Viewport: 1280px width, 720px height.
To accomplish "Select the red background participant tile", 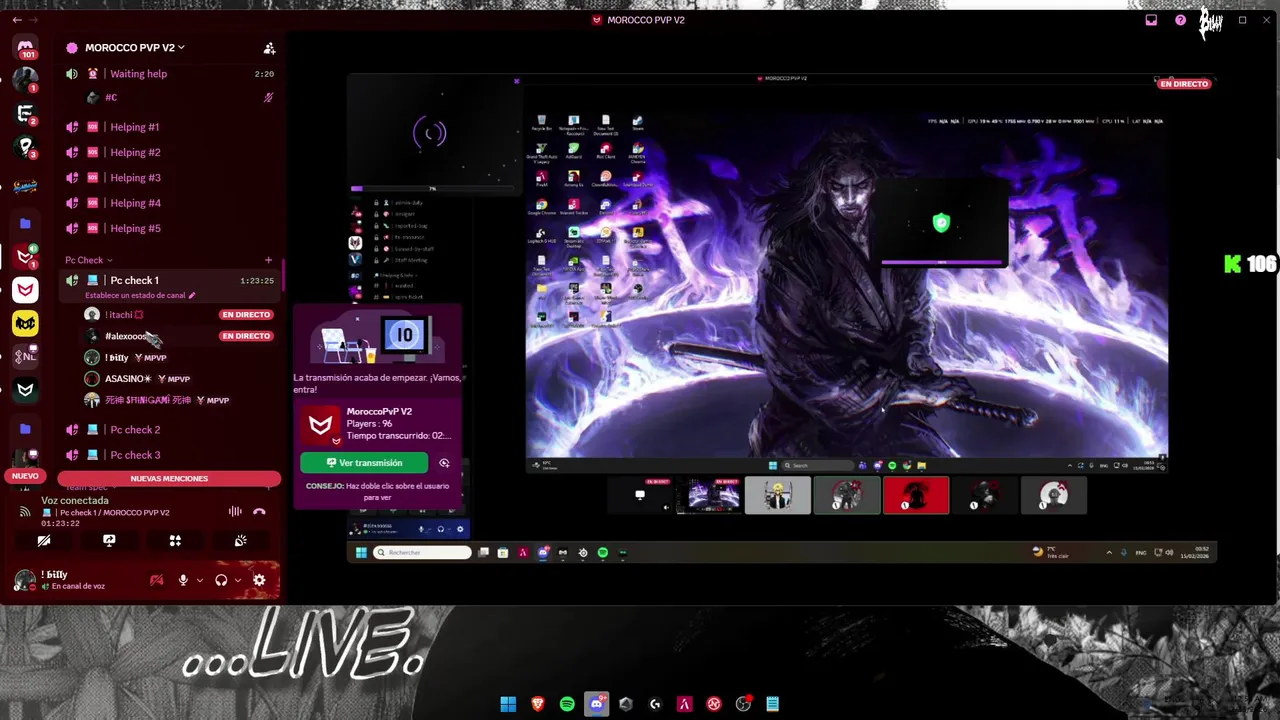I will click(916, 495).
